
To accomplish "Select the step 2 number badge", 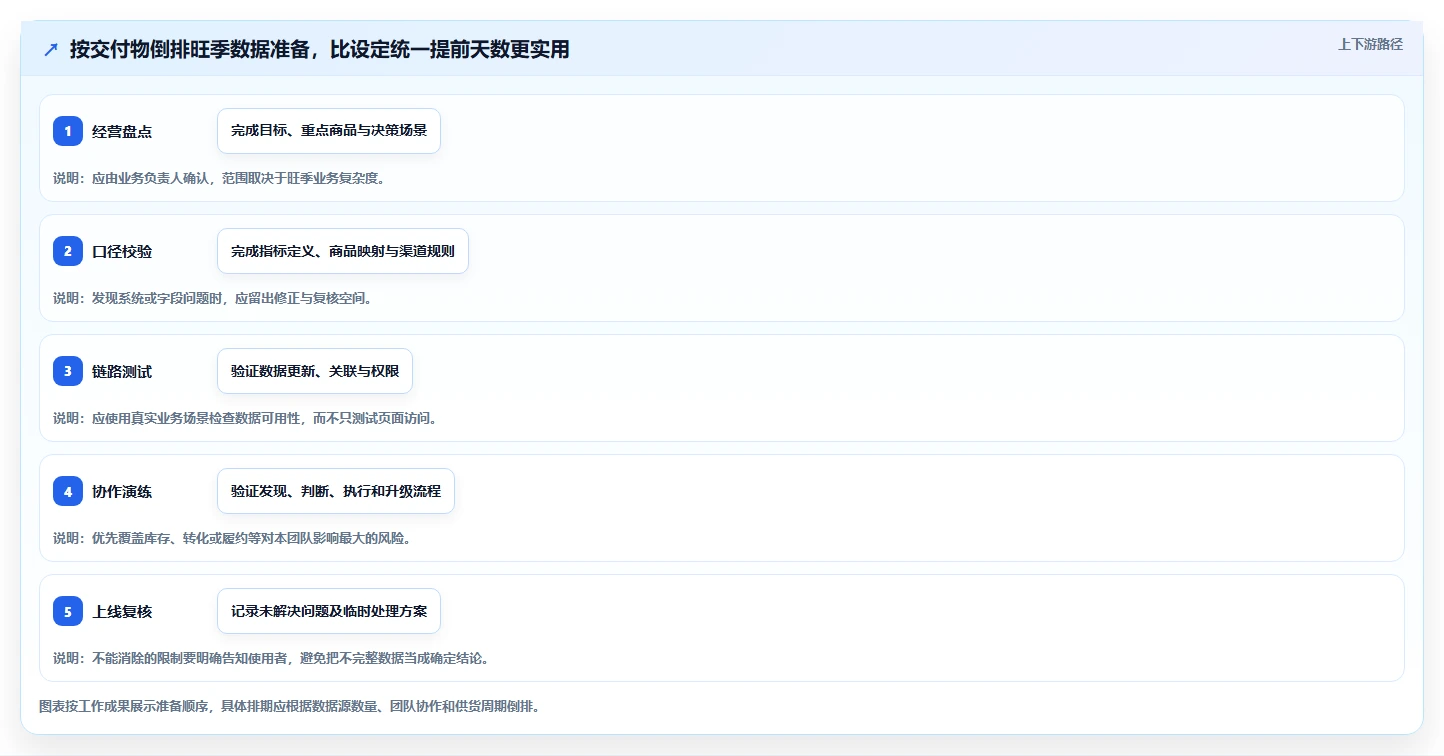I will (68, 251).
